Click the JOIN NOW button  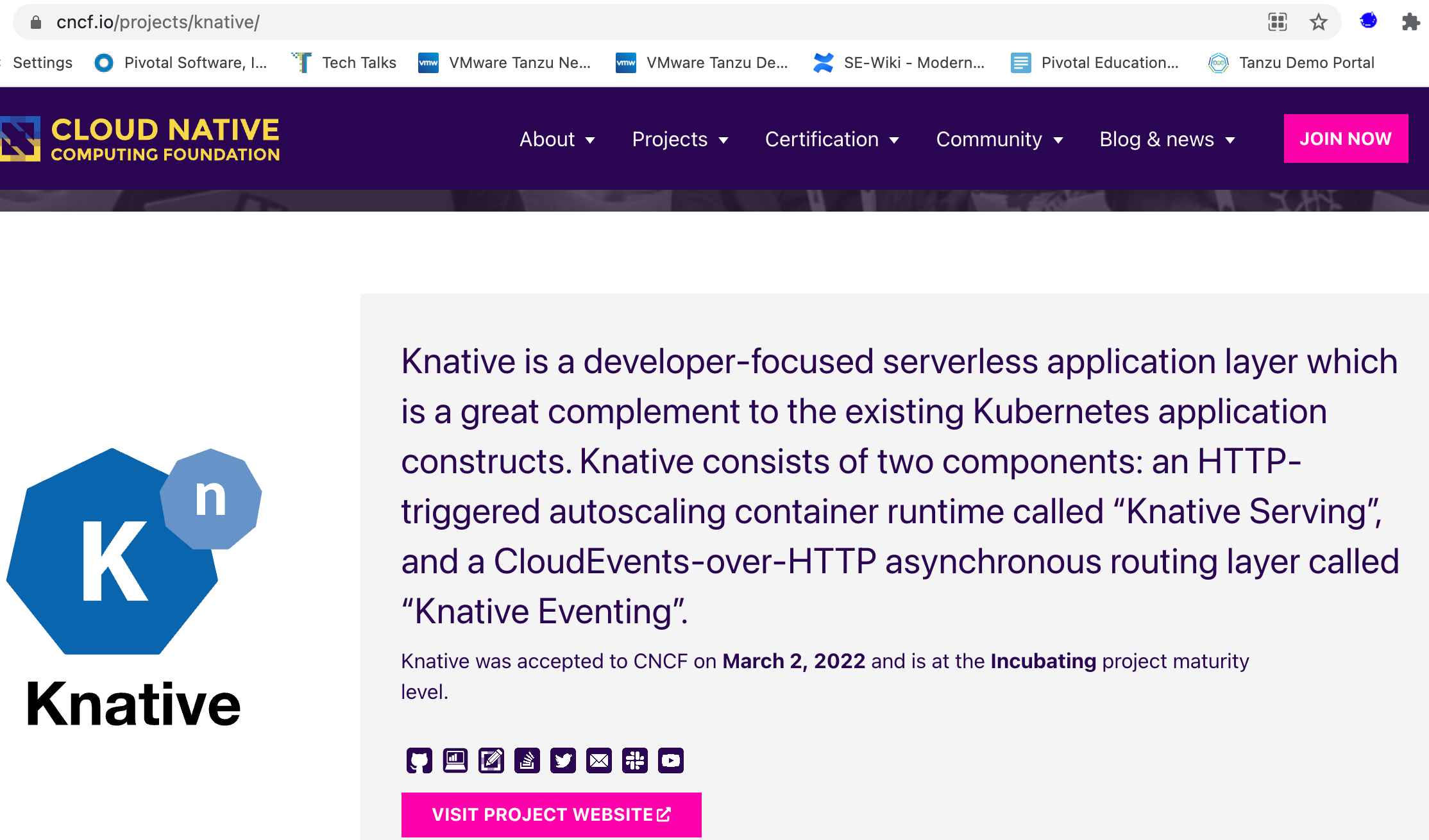1346,139
